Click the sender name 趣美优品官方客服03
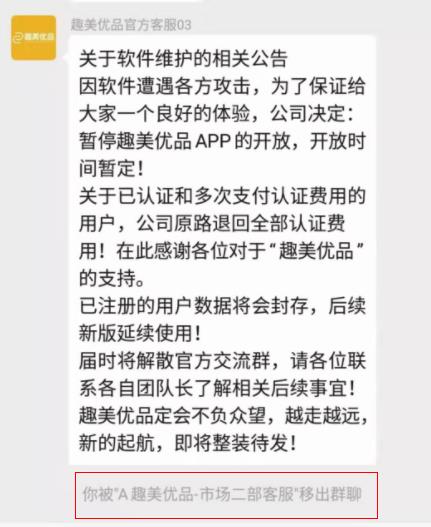 click(x=131, y=25)
